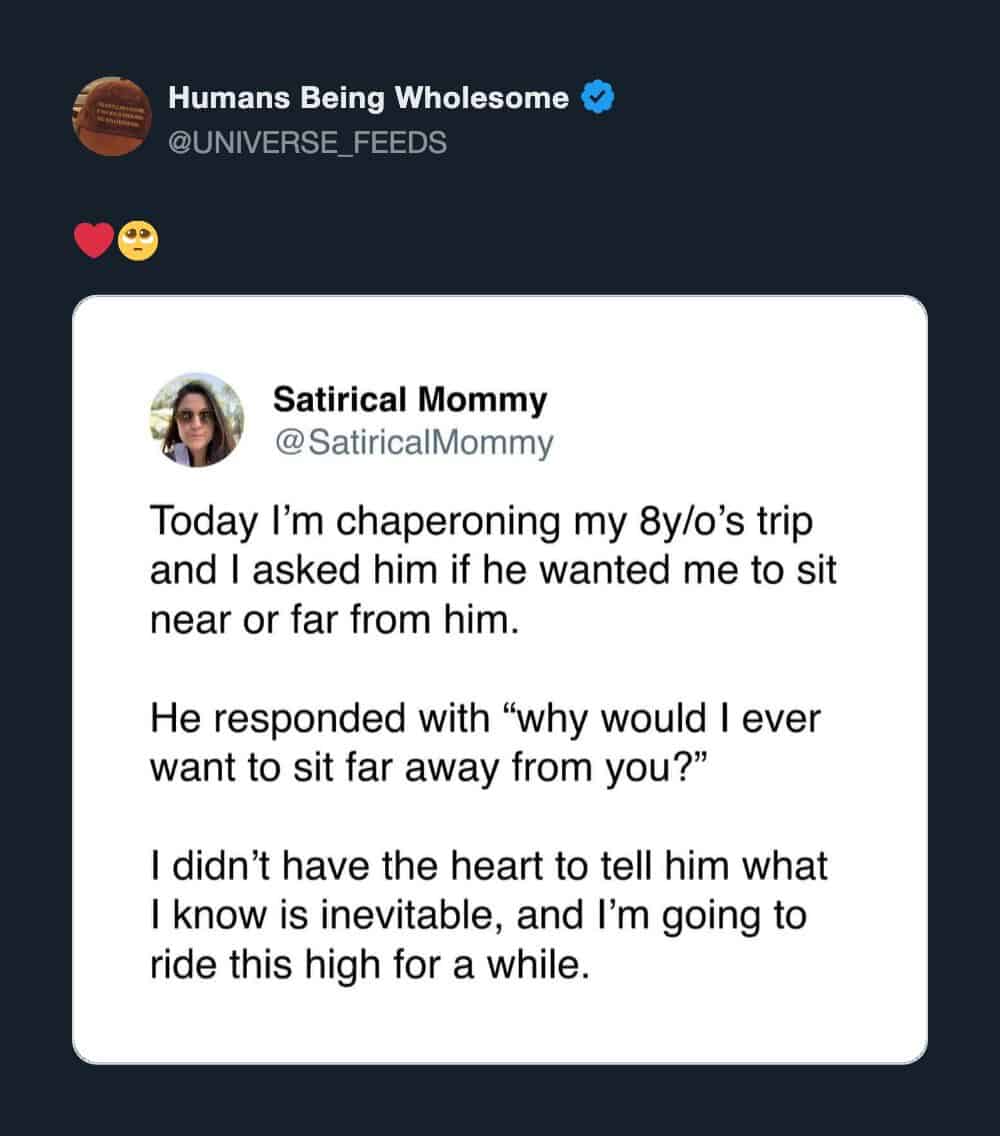Visit the @SatiricalMommy handle
Screen dimensions: 1000x1136
click(x=414, y=442)
